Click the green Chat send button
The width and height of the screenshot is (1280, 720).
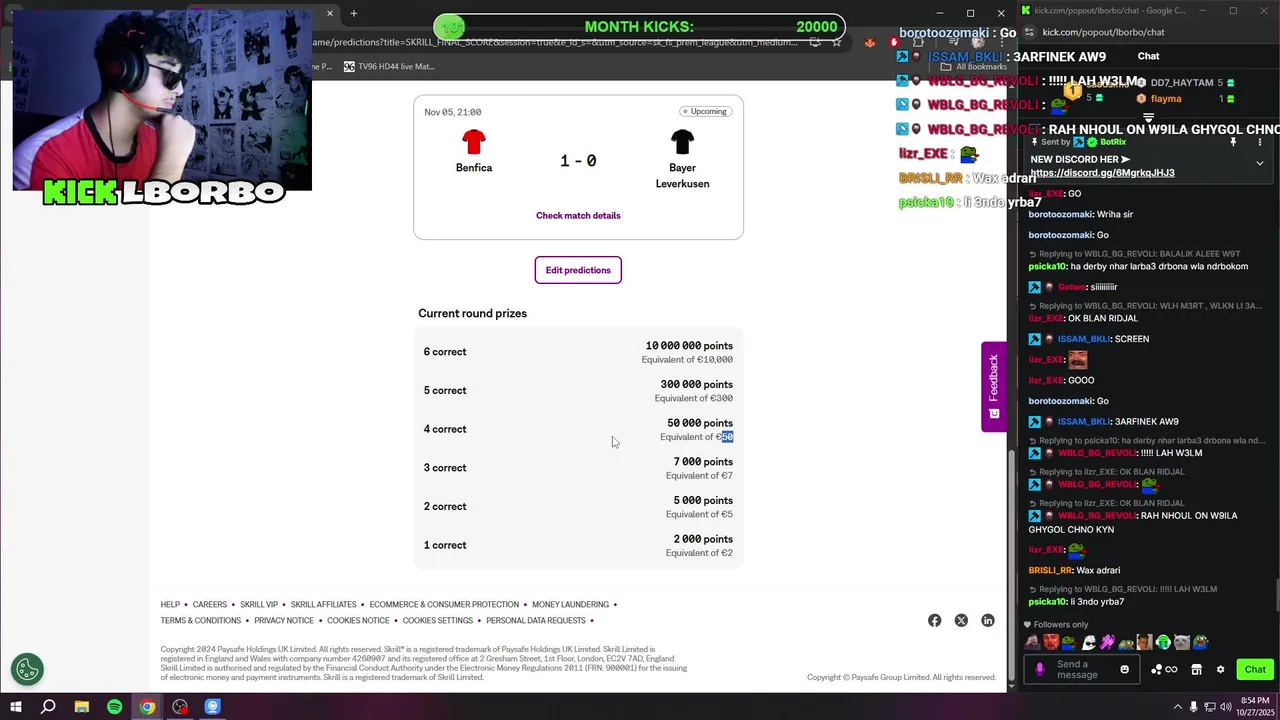point(1255,670)
